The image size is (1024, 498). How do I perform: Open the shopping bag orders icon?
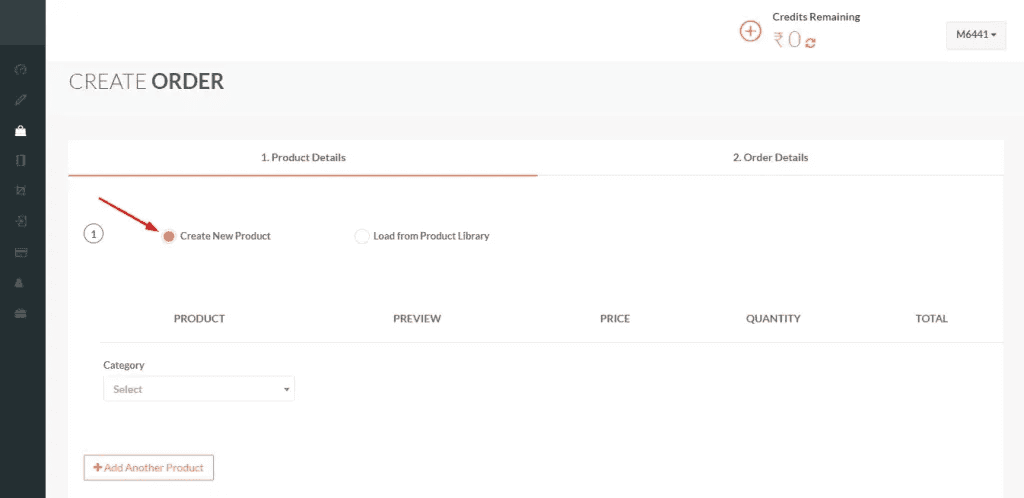[21, 131]
